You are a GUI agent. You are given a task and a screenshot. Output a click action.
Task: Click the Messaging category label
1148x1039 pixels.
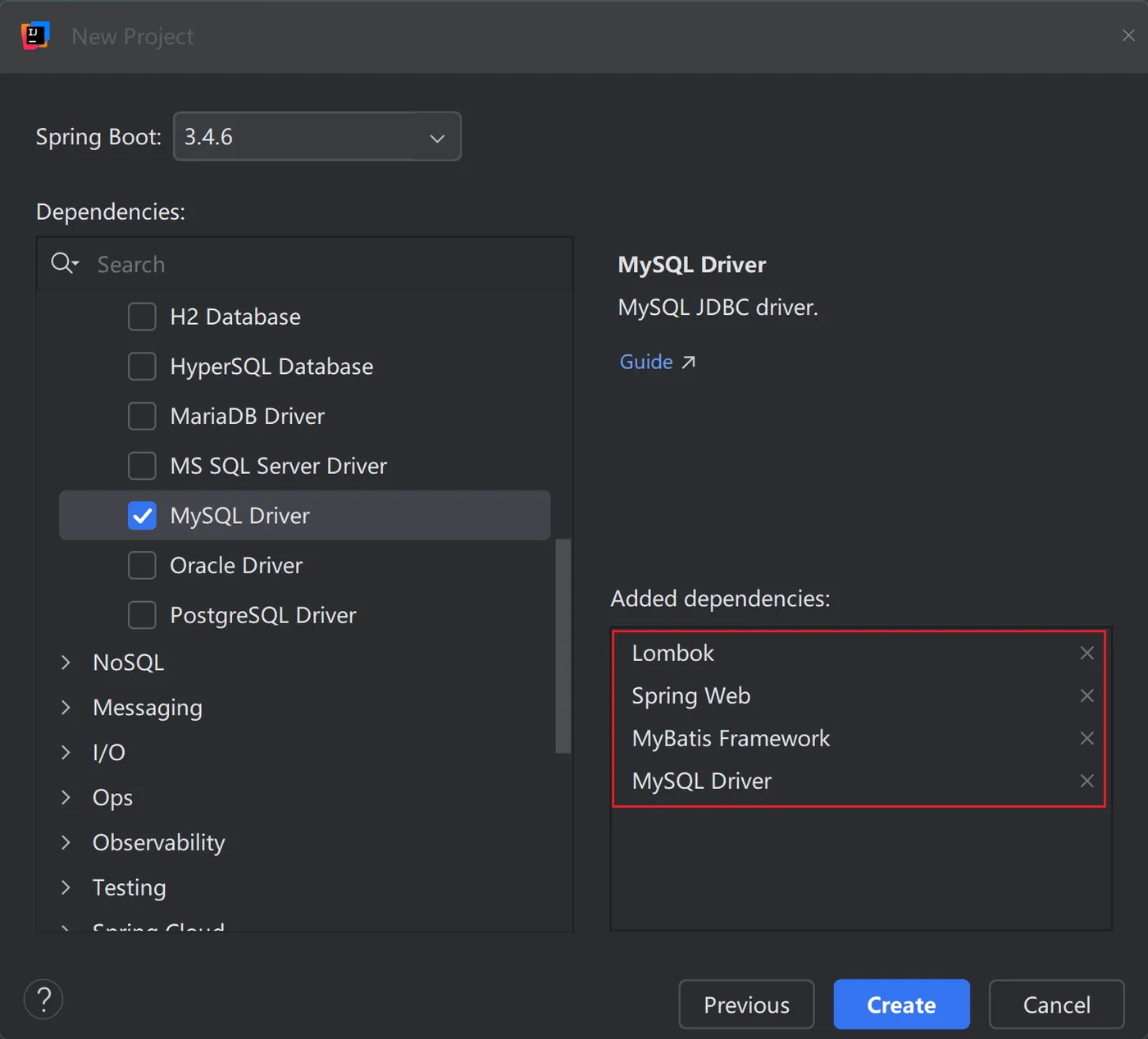tap(148, 707)
